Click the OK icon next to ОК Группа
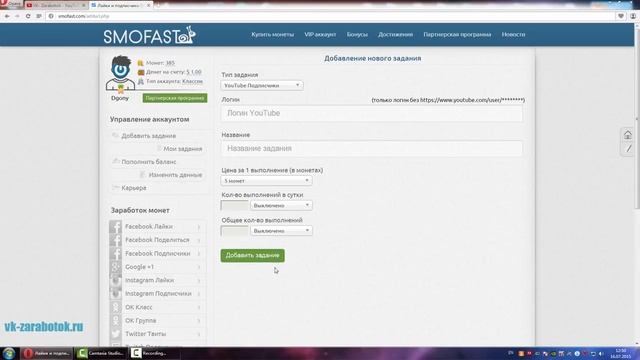The width and height of the screenshot is (640, 360). (116, 321)
